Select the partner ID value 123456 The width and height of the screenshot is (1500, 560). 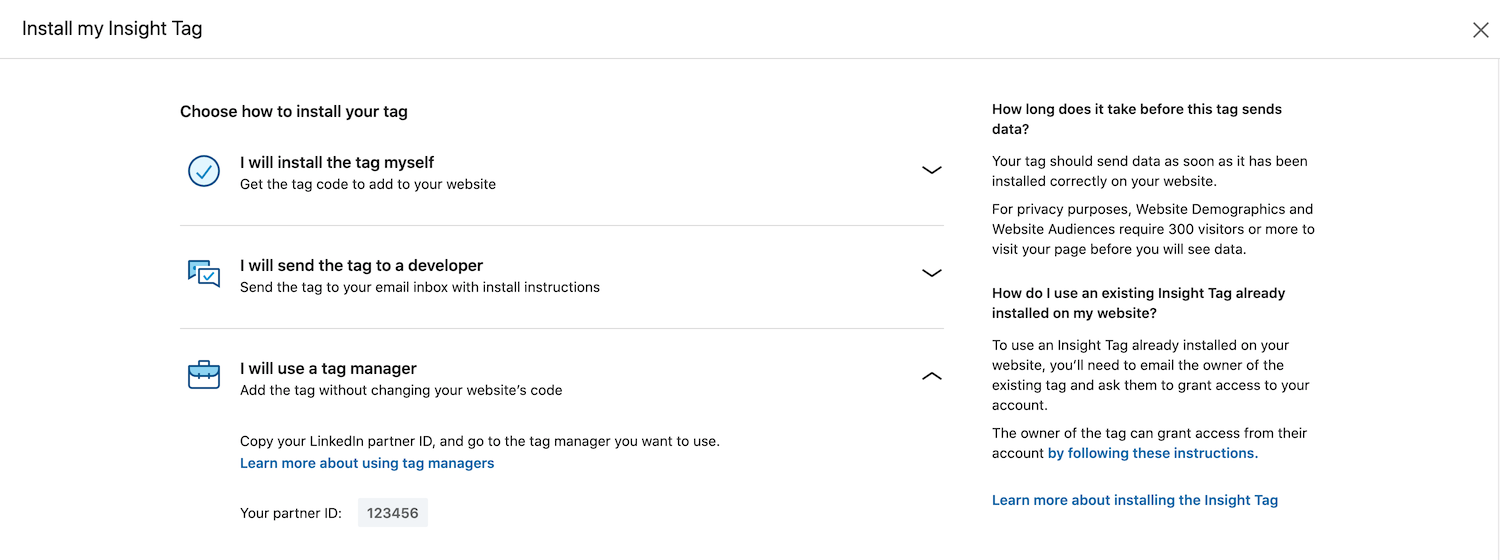pyautogui.click(x=393, y=513)
